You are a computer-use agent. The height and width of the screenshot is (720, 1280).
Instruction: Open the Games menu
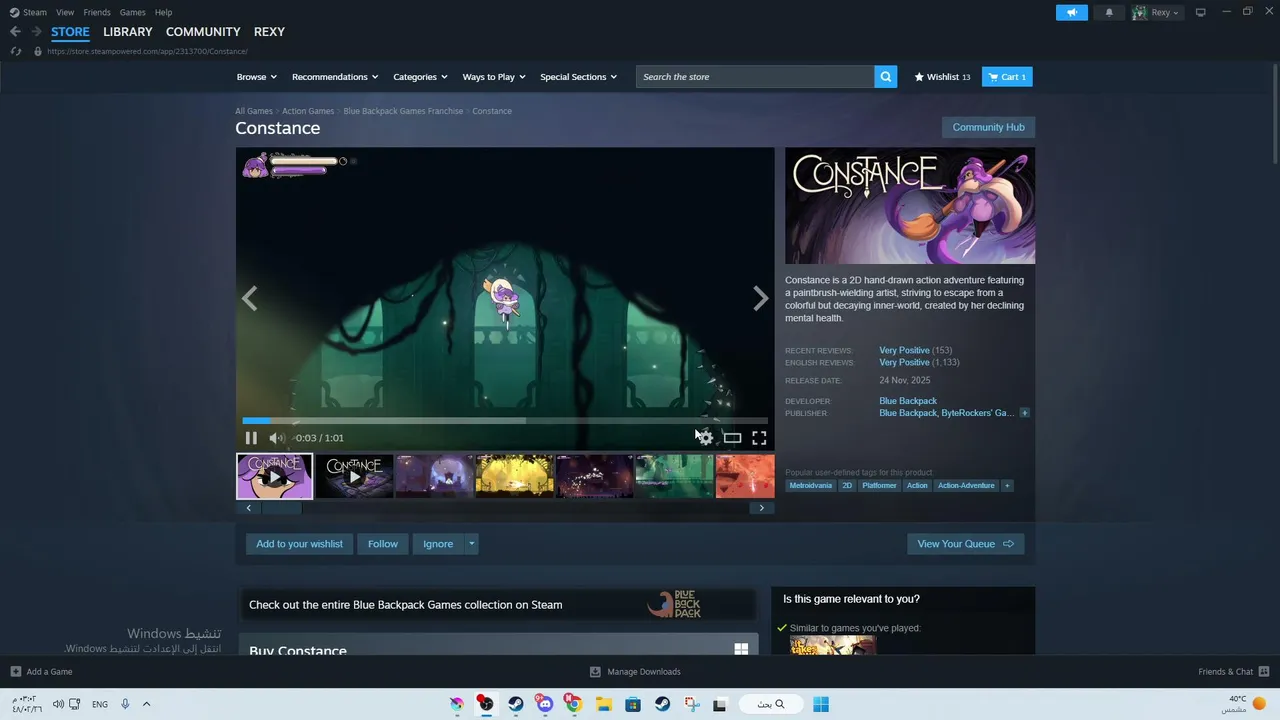coord(132,12)
